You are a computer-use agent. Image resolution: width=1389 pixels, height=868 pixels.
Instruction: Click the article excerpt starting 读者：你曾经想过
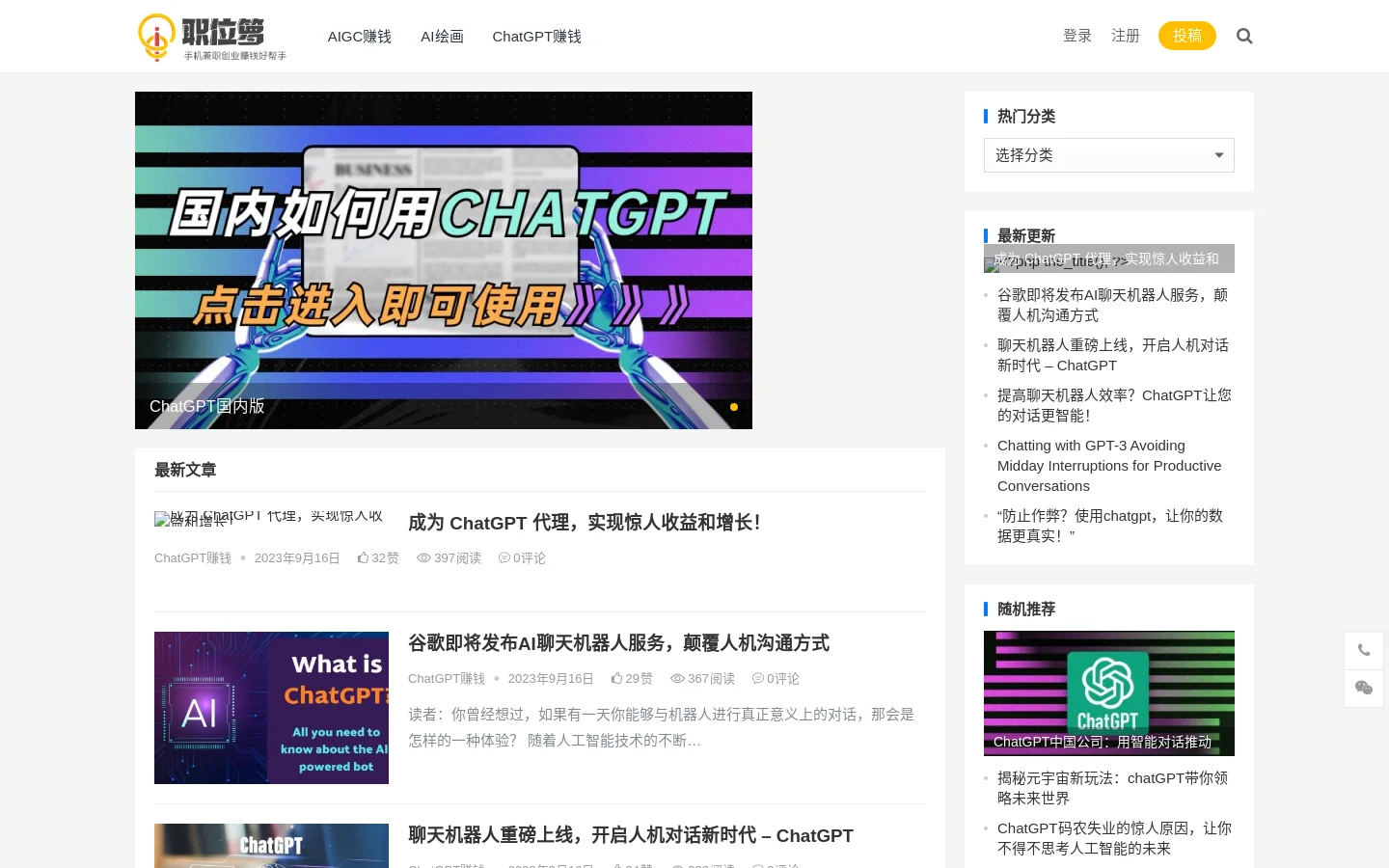coord(661,727)
